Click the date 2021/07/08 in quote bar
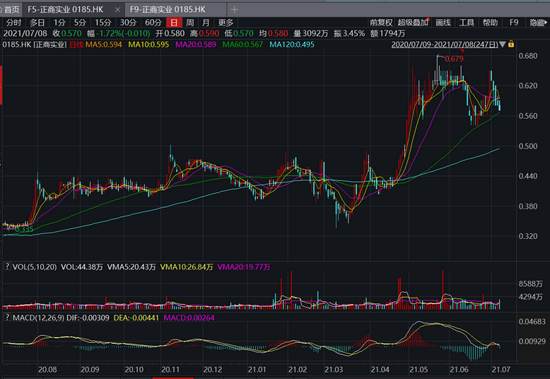 [x=25, y=34]
